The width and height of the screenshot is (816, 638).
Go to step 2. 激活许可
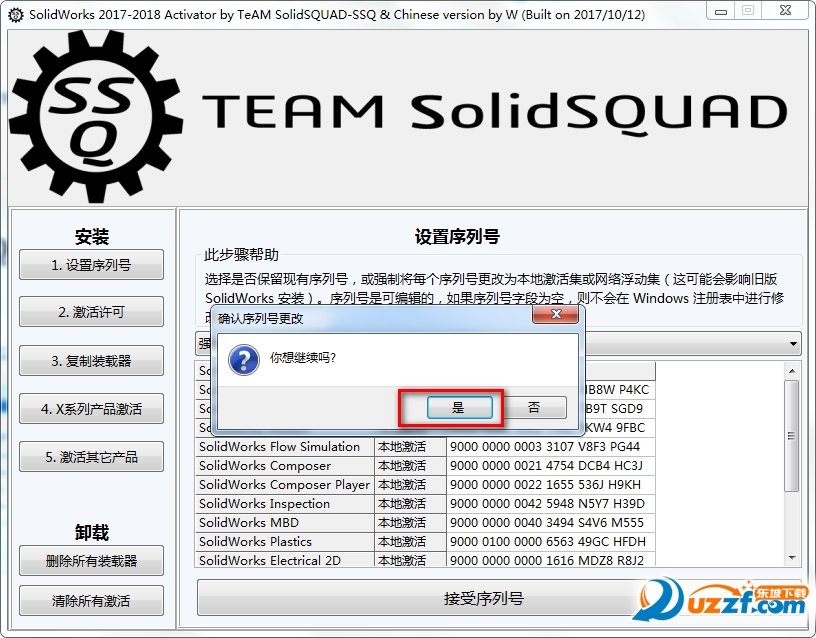[x=92, y=312]
